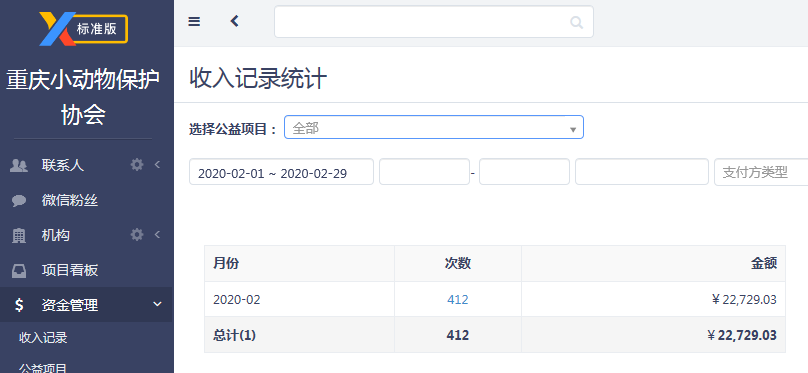Expand the 联系人 submenu chevron
Viewport: 808px width, 373px height.
click(x=157, y=165)
